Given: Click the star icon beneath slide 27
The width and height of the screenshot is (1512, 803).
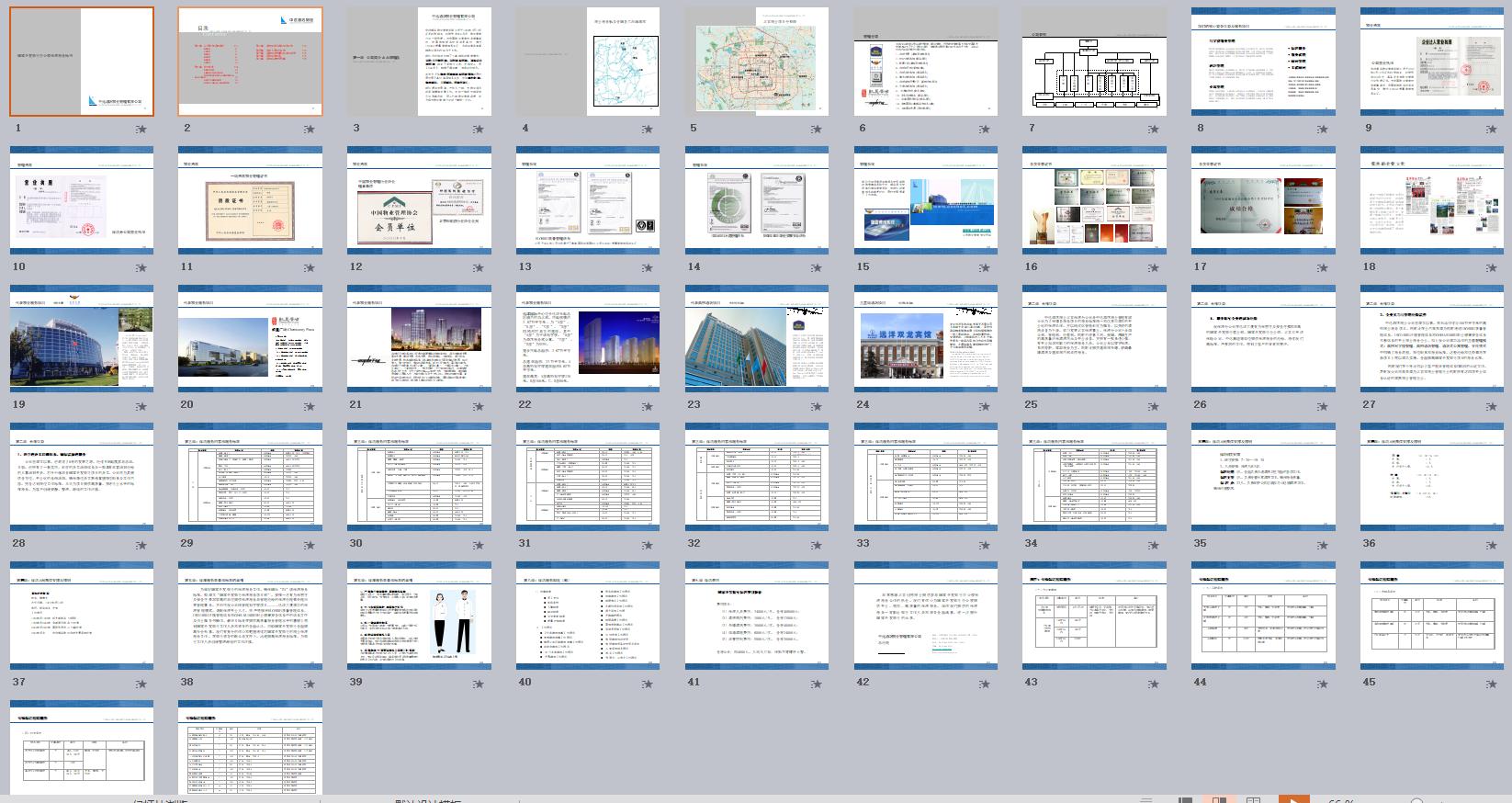Looking at the screenshot, I should (x=1492, y=406).
